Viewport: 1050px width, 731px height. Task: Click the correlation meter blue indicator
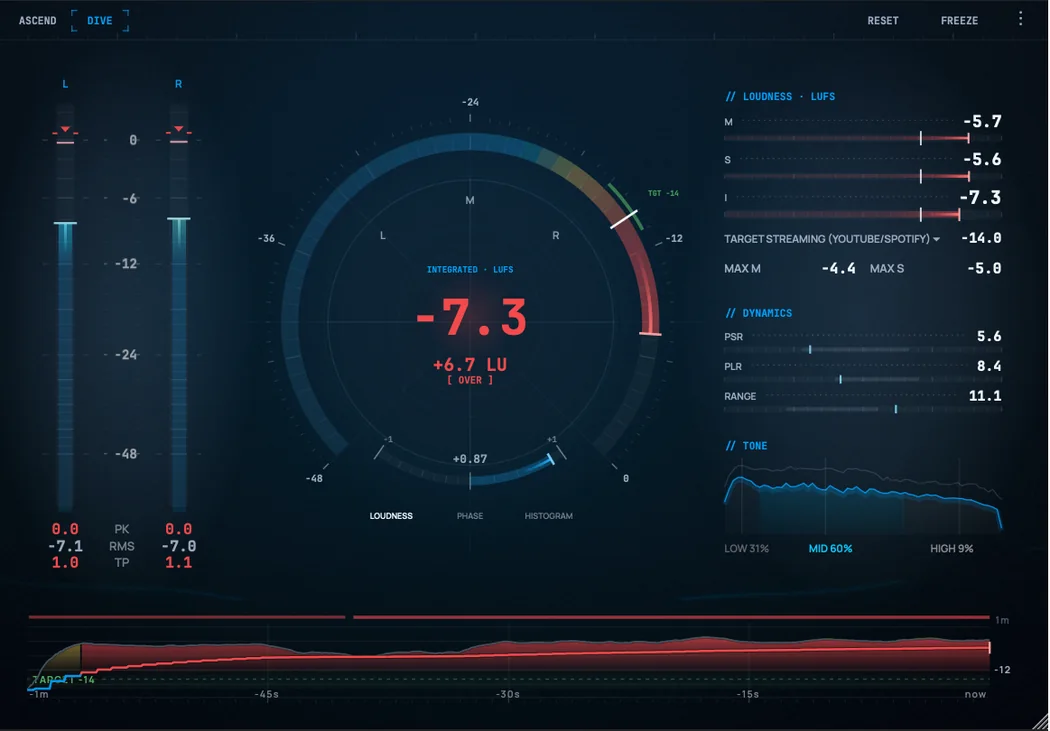(x=551, y=459)
